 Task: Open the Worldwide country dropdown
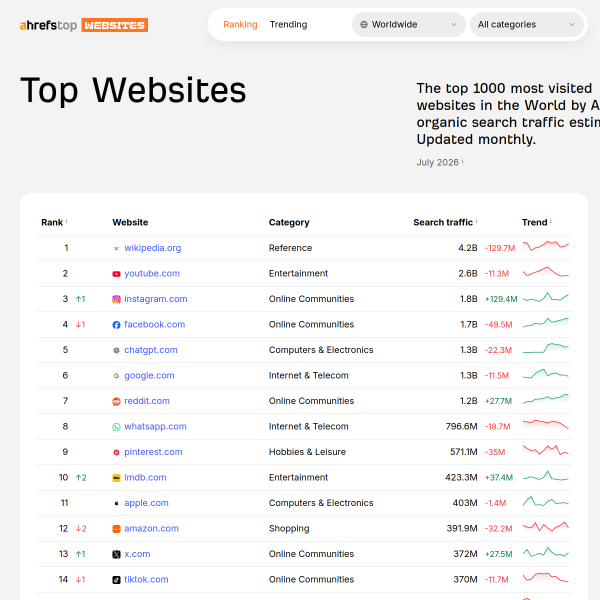(409, 24)
